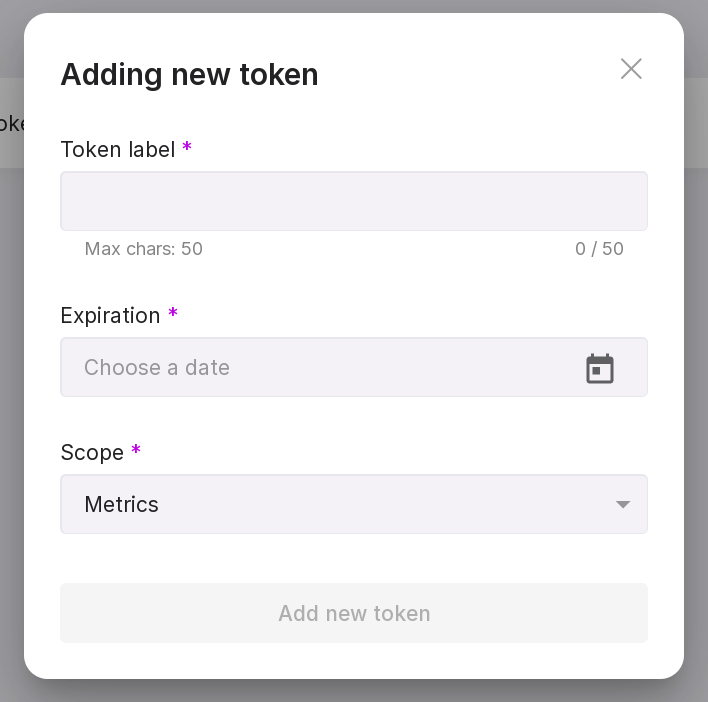Click the dimmed backdrop below the dialog
The width and height of the screenshot is (708, 702).
tap(354, 692)
